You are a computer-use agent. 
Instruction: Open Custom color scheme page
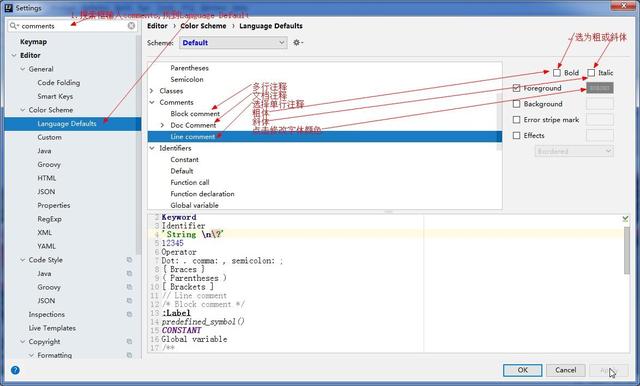tap(49, 137)
